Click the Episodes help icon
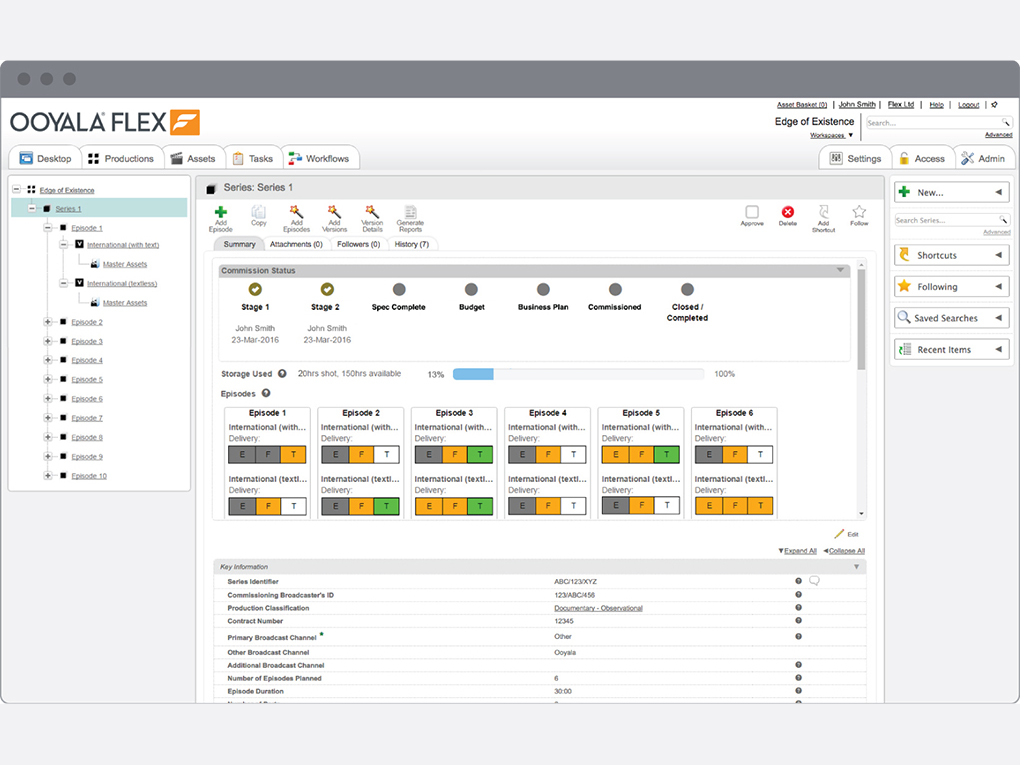 pos(266,393)
